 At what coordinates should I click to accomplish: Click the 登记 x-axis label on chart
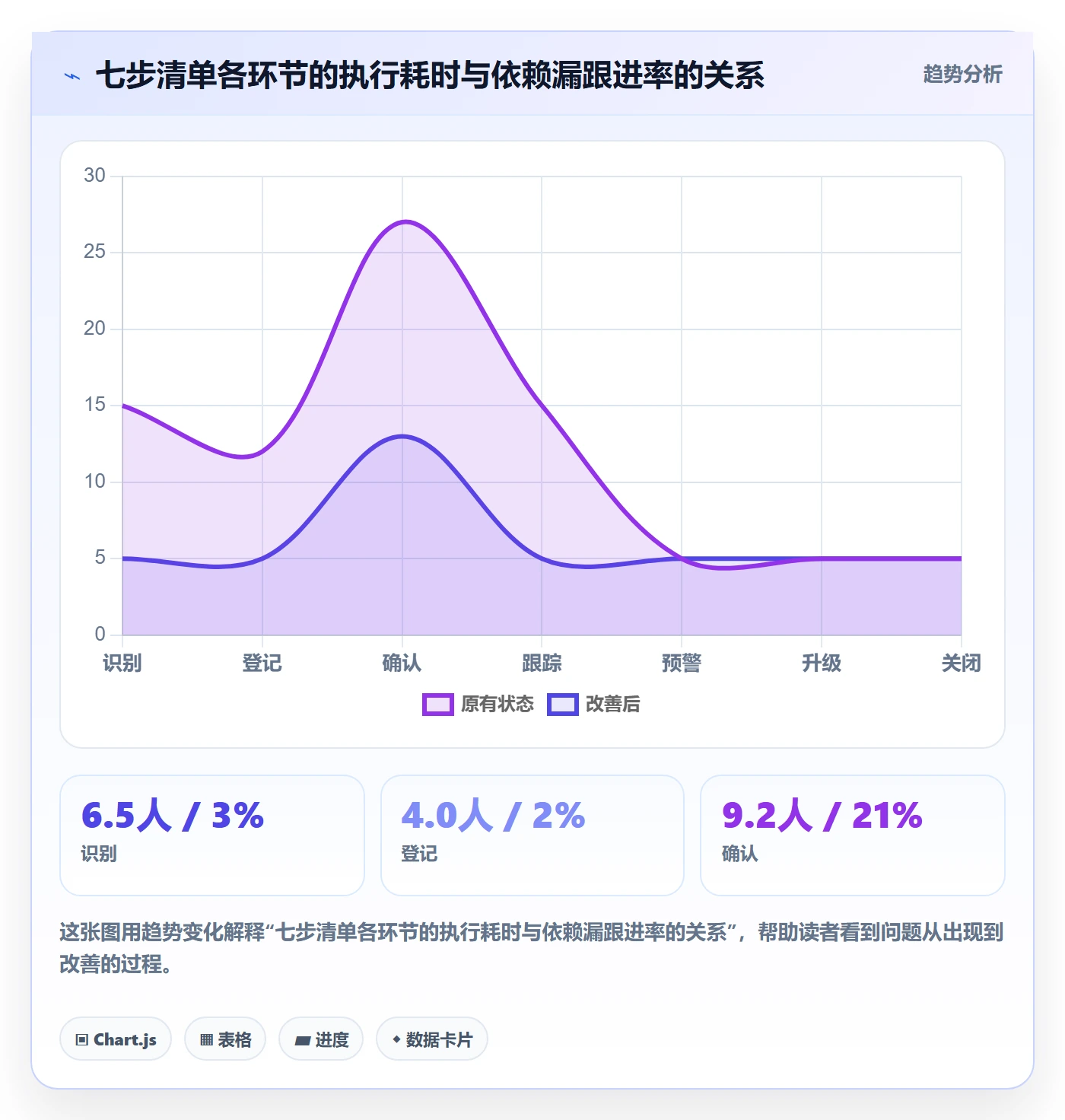click(x=262, y=663)
